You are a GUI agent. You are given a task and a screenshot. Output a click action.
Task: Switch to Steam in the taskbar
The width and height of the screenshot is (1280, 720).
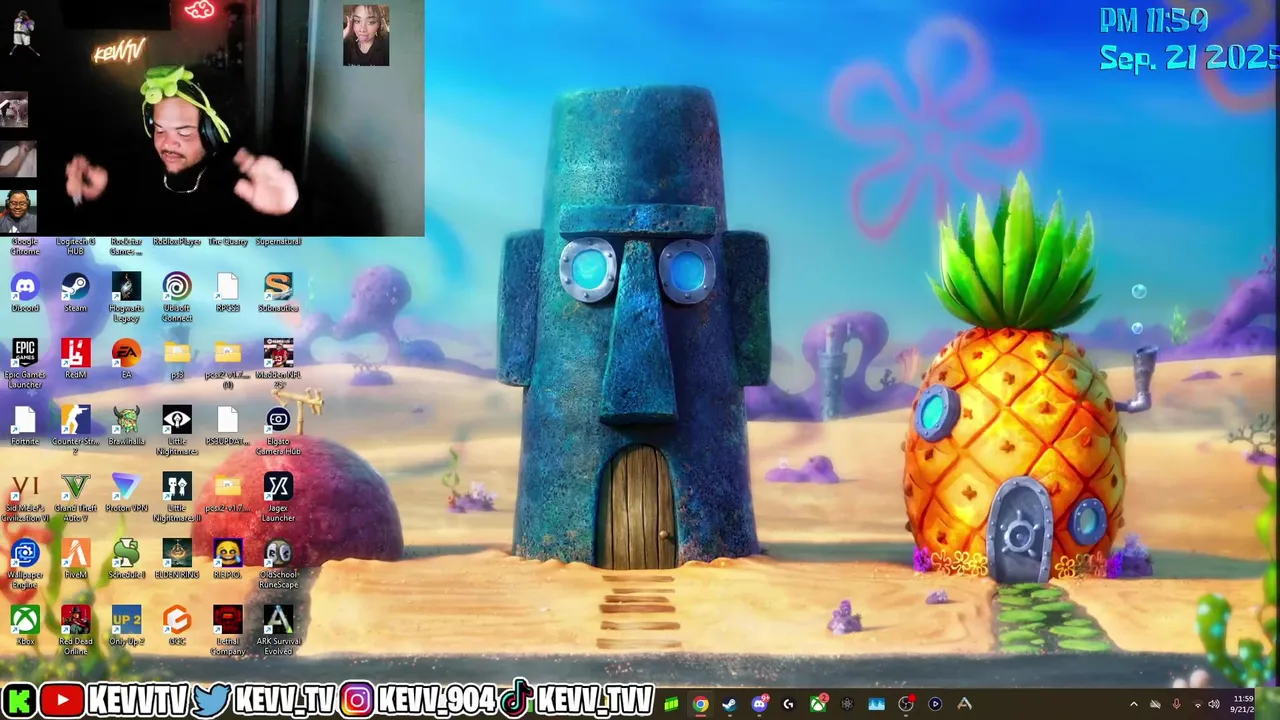coord(730,704)
